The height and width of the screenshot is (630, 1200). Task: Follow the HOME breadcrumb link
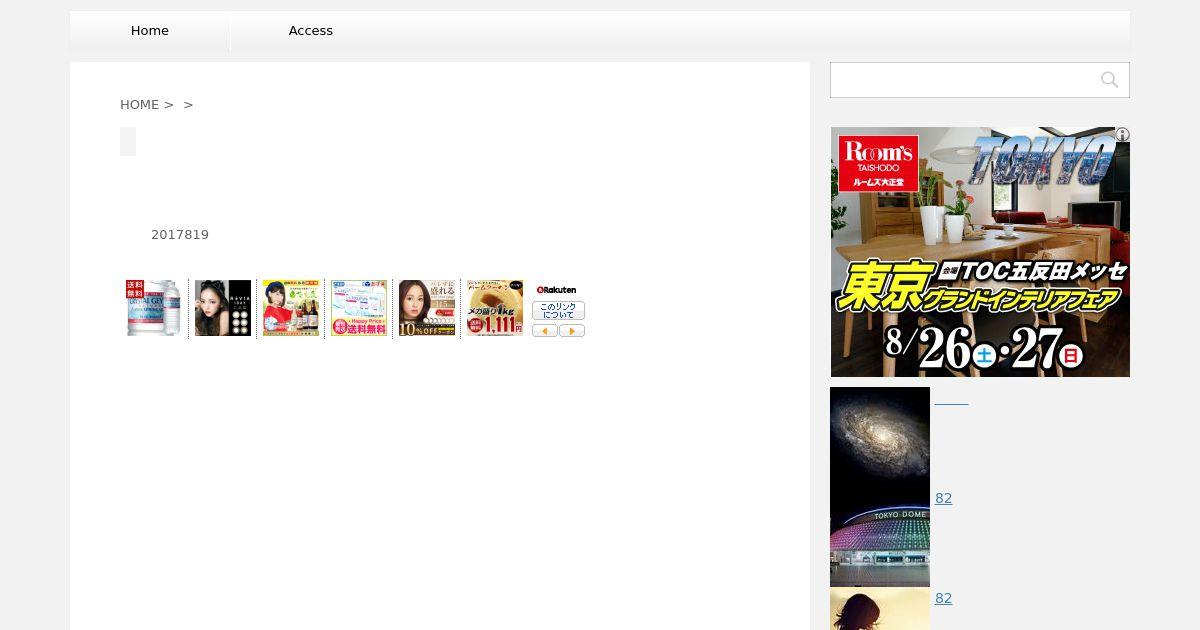140,104
